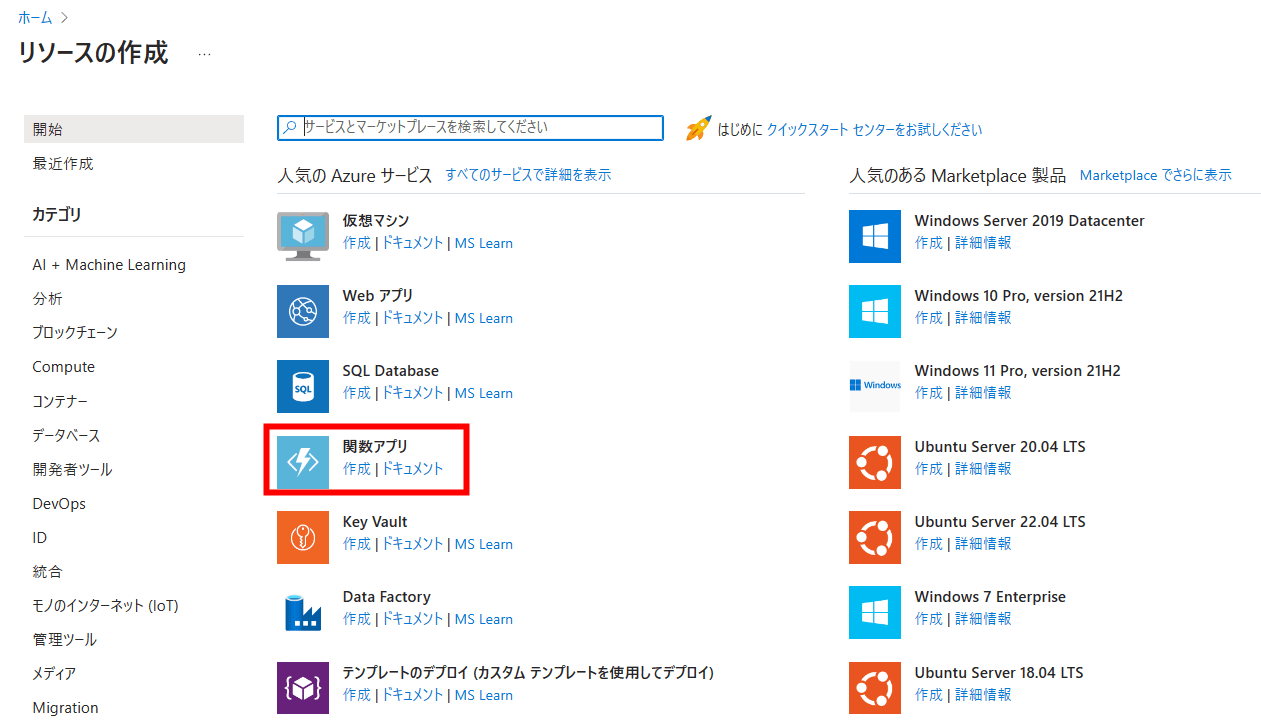This screenshot has height=728, width=1261.
Task: Open AI + Machine Learning category
Action: pos(109,265)
